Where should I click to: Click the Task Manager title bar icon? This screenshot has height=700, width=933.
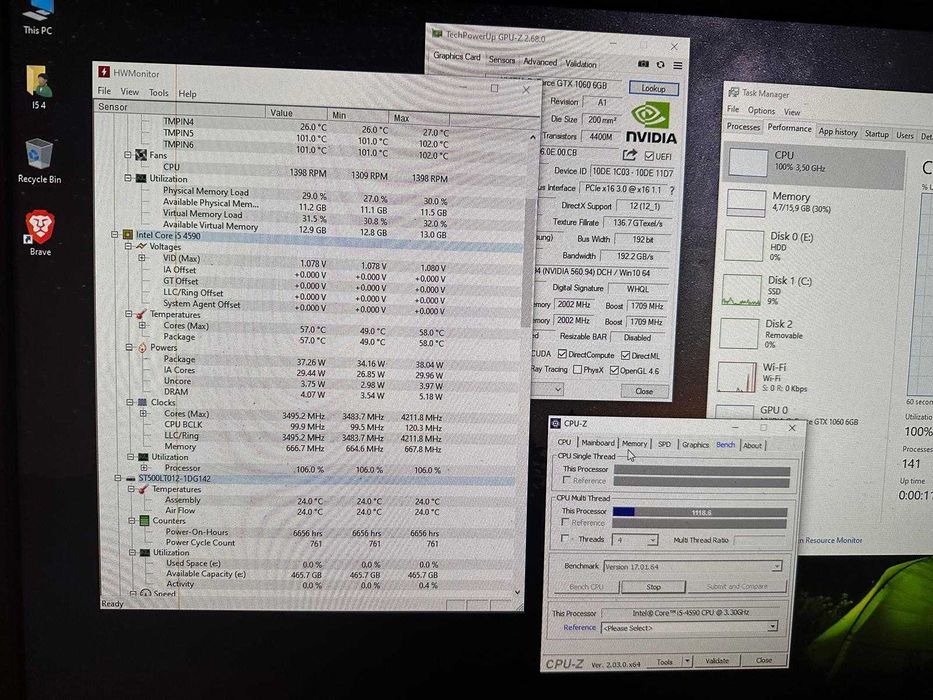pyautogui.click(x=734, y=92)
